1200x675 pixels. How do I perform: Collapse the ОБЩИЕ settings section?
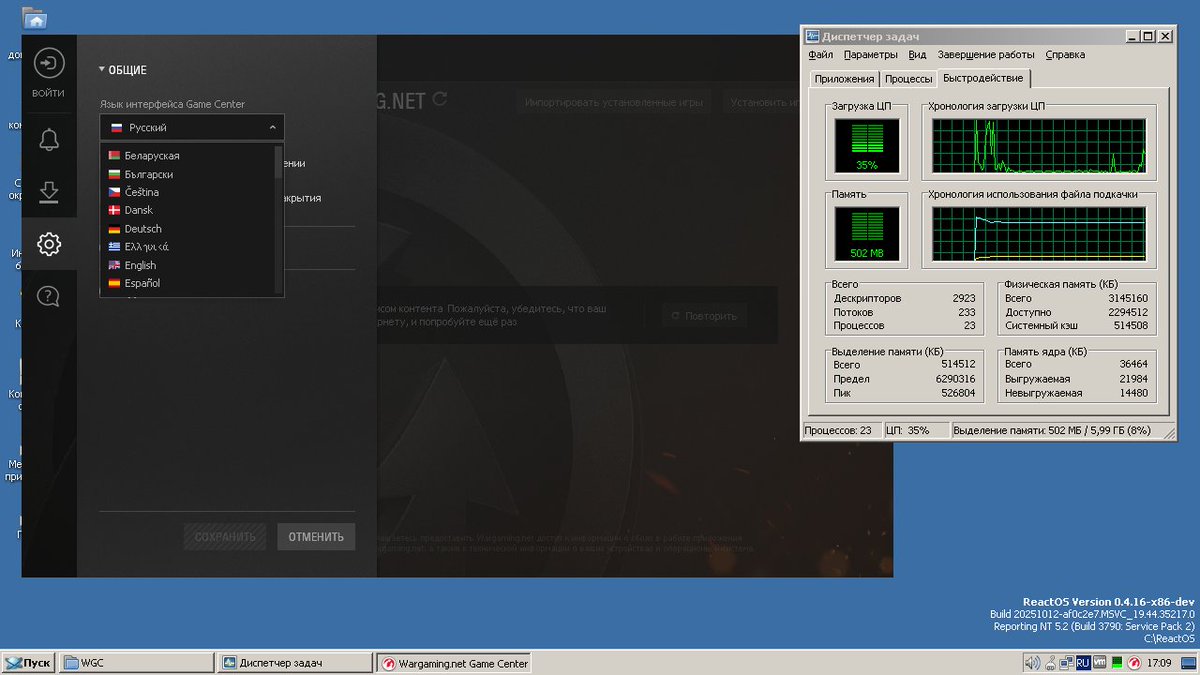(122, 70)
